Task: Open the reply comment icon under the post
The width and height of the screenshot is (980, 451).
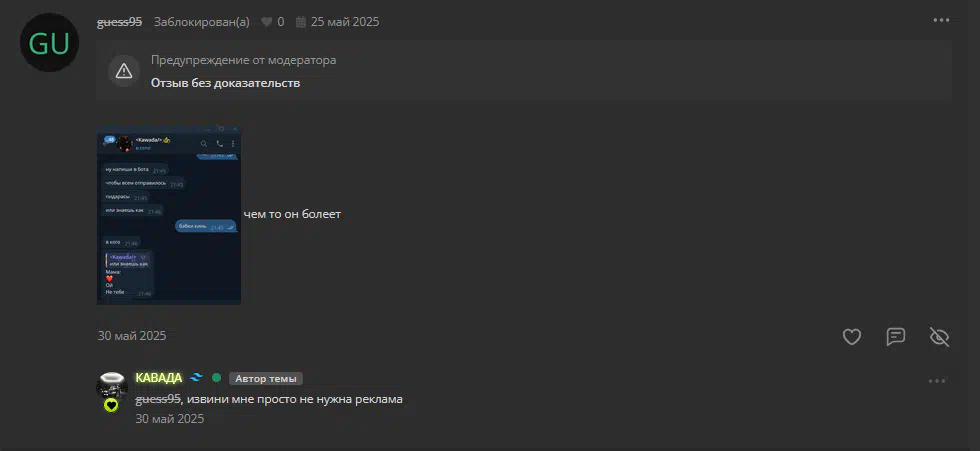Action: 896,337
